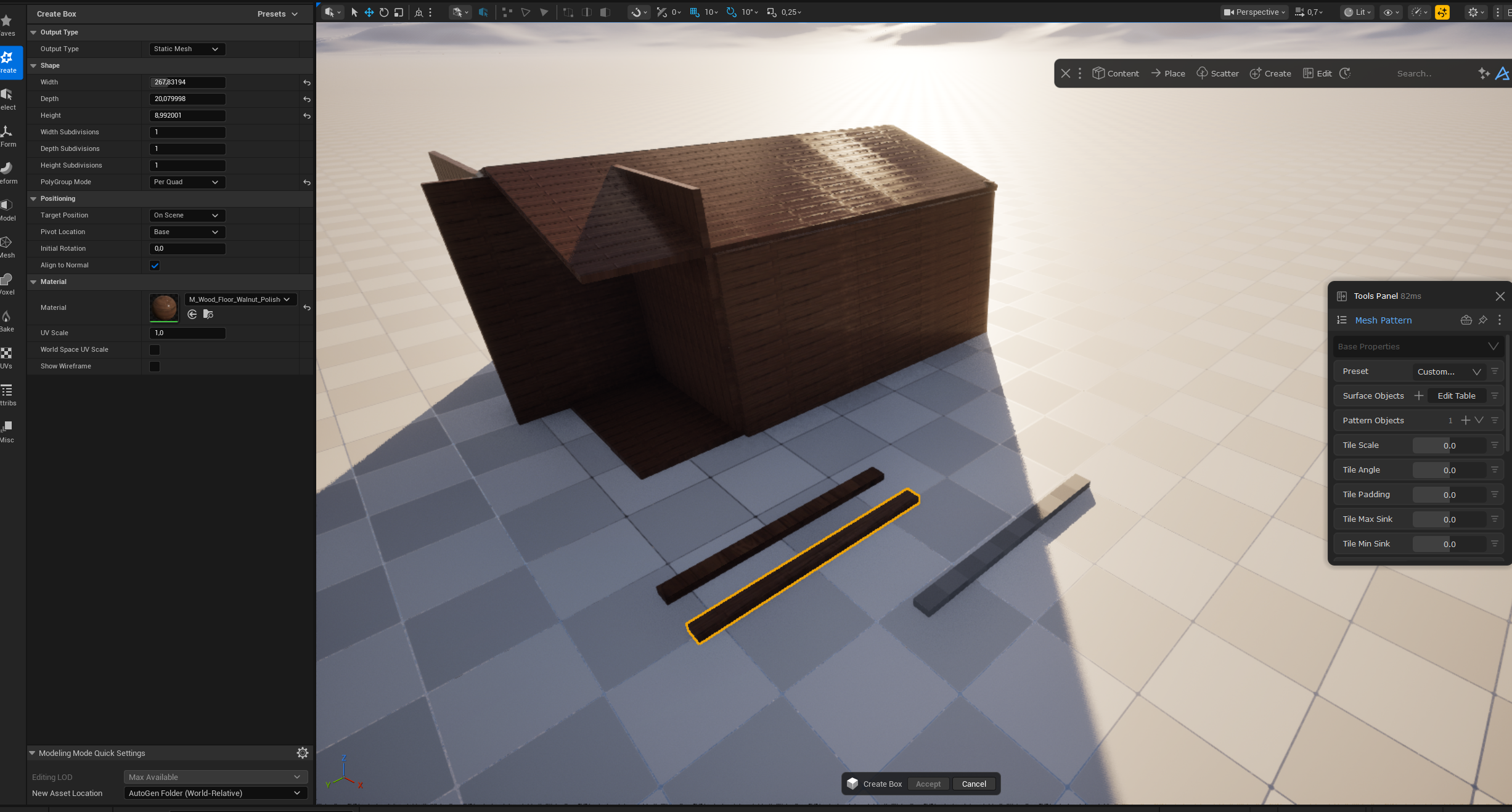
Task: Click the Edit Table button
Action: (x=1456, y=396)
